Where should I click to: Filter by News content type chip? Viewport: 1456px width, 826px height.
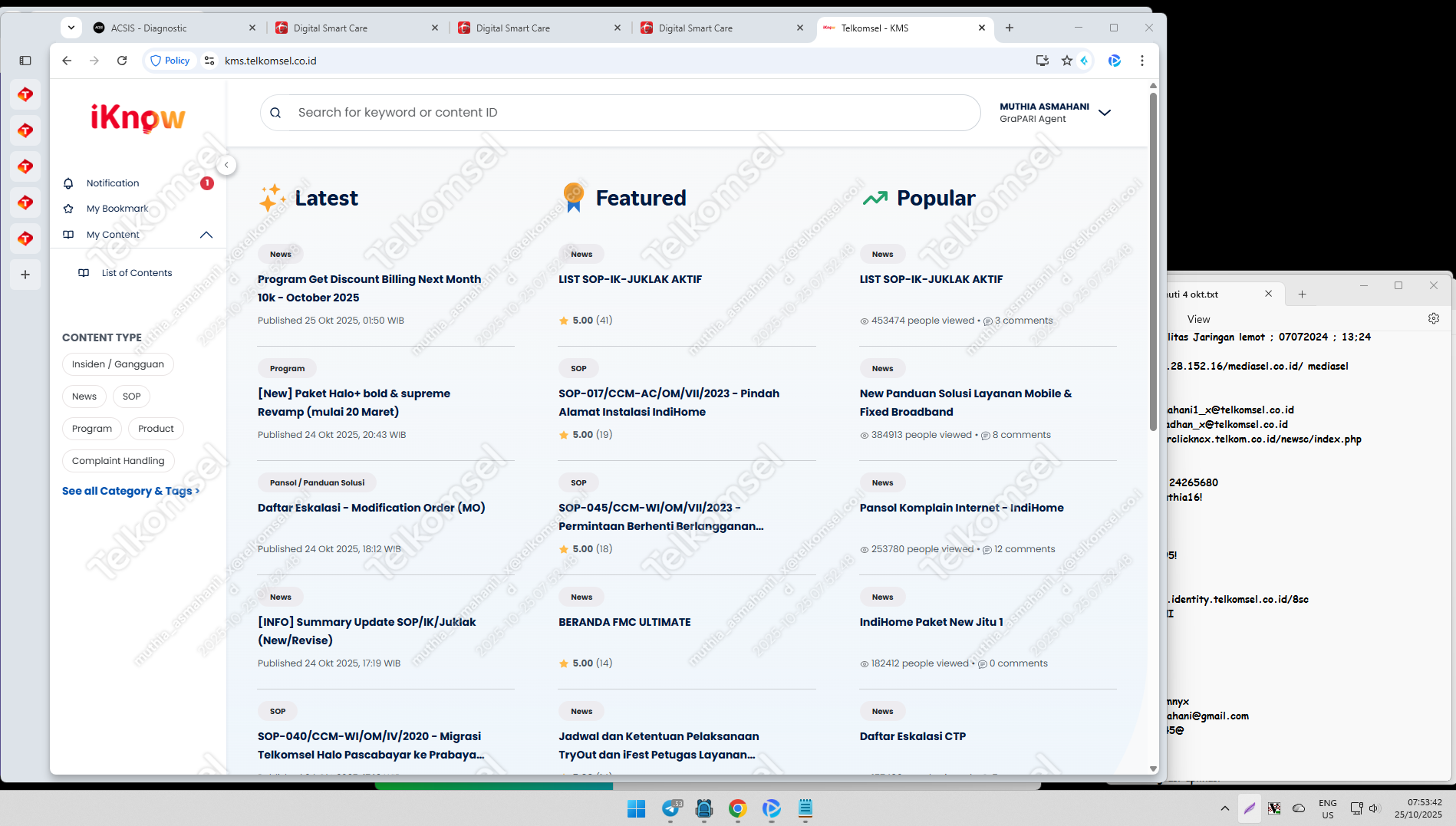coord(84,397)
